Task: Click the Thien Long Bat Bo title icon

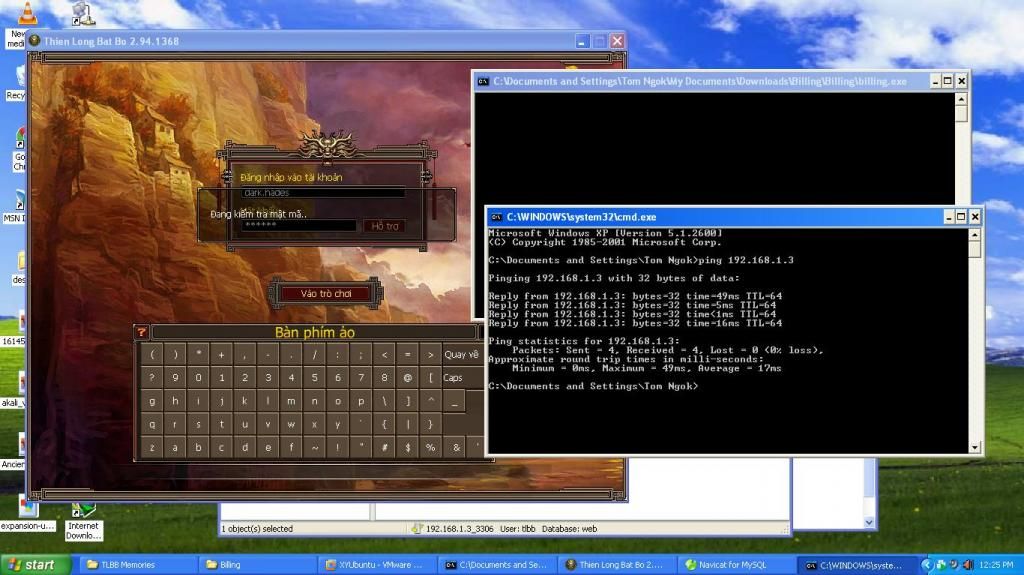Action: tap(35, 41)
